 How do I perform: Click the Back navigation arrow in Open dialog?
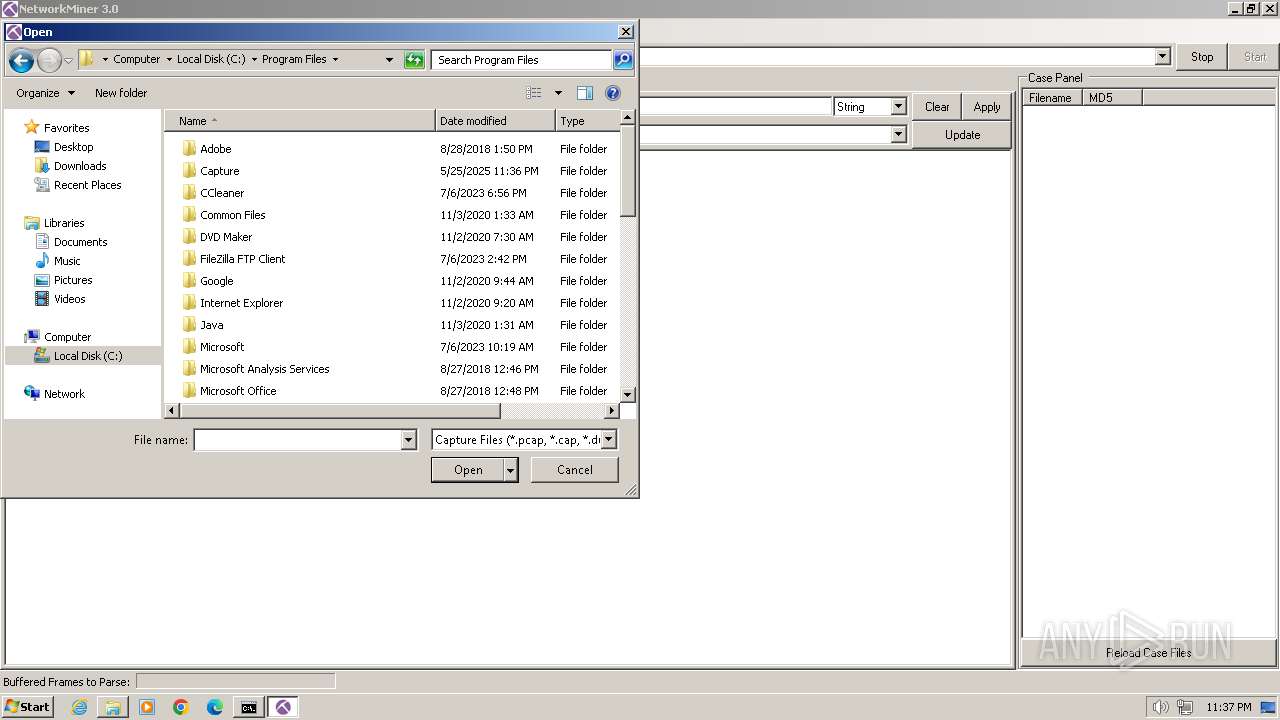pos(21,60)
